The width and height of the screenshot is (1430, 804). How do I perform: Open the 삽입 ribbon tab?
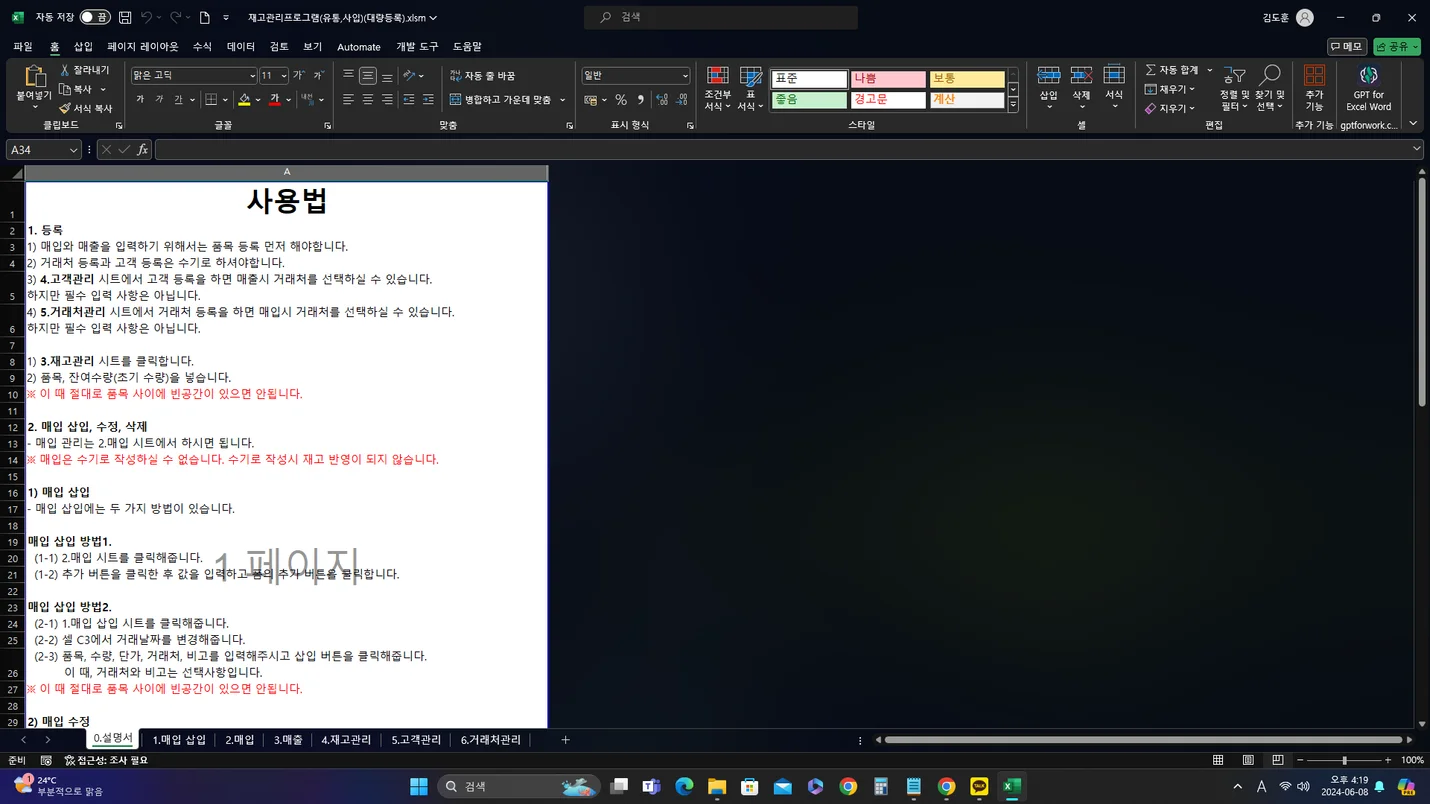(83, 47)
